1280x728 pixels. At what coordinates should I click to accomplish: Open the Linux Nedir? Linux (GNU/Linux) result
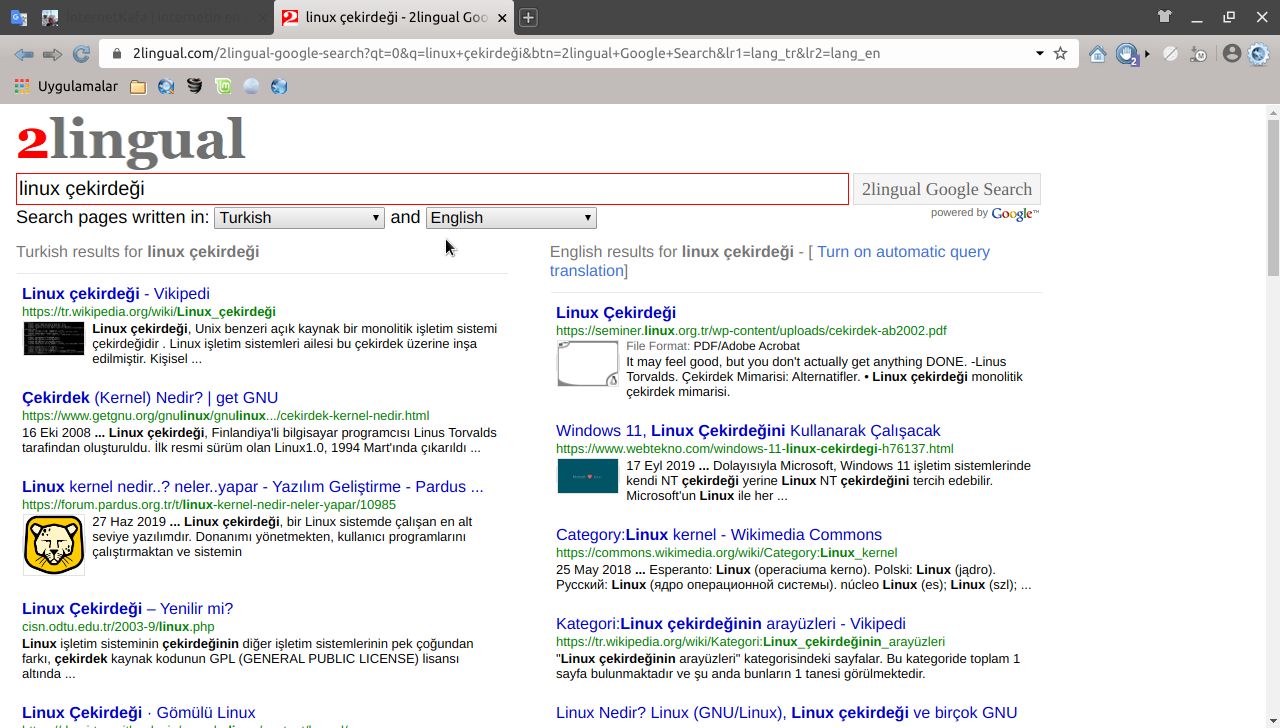pyautogui.click(x=787, y=712)
